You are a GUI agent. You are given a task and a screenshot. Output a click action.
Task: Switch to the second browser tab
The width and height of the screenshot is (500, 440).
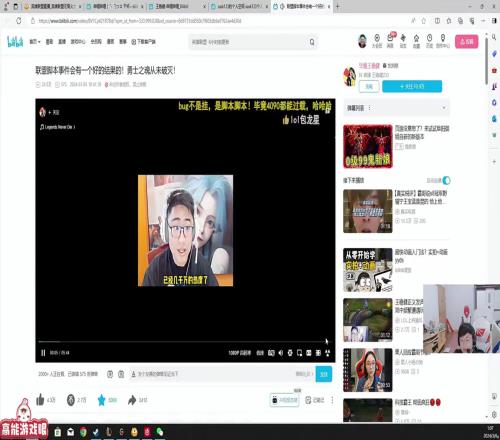115,6
